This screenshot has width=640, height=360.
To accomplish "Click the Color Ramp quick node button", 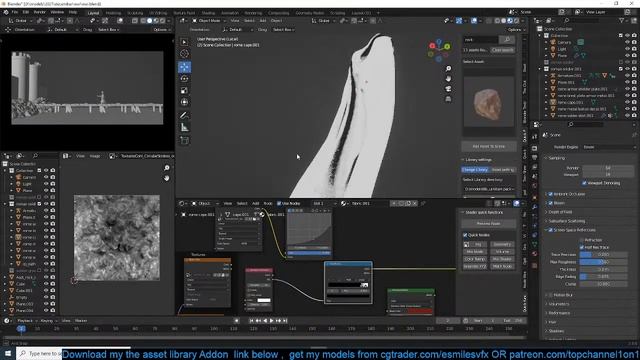I will point(475,259).
